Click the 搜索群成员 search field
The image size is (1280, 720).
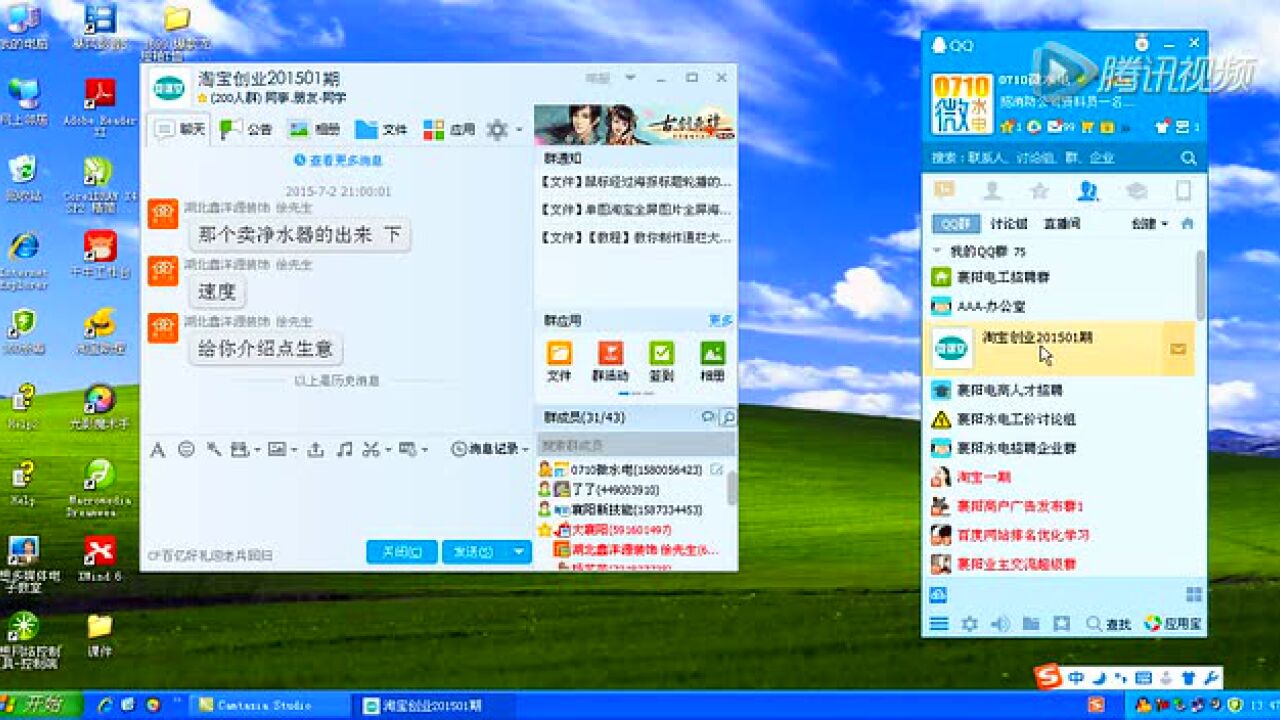pyautogui.click(x=636, y=444)
